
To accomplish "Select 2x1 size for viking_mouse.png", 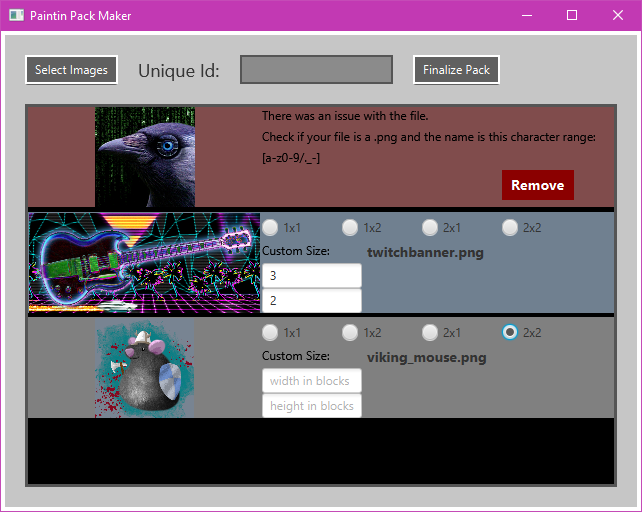I will pyautogui.click(x=441, y=333).
